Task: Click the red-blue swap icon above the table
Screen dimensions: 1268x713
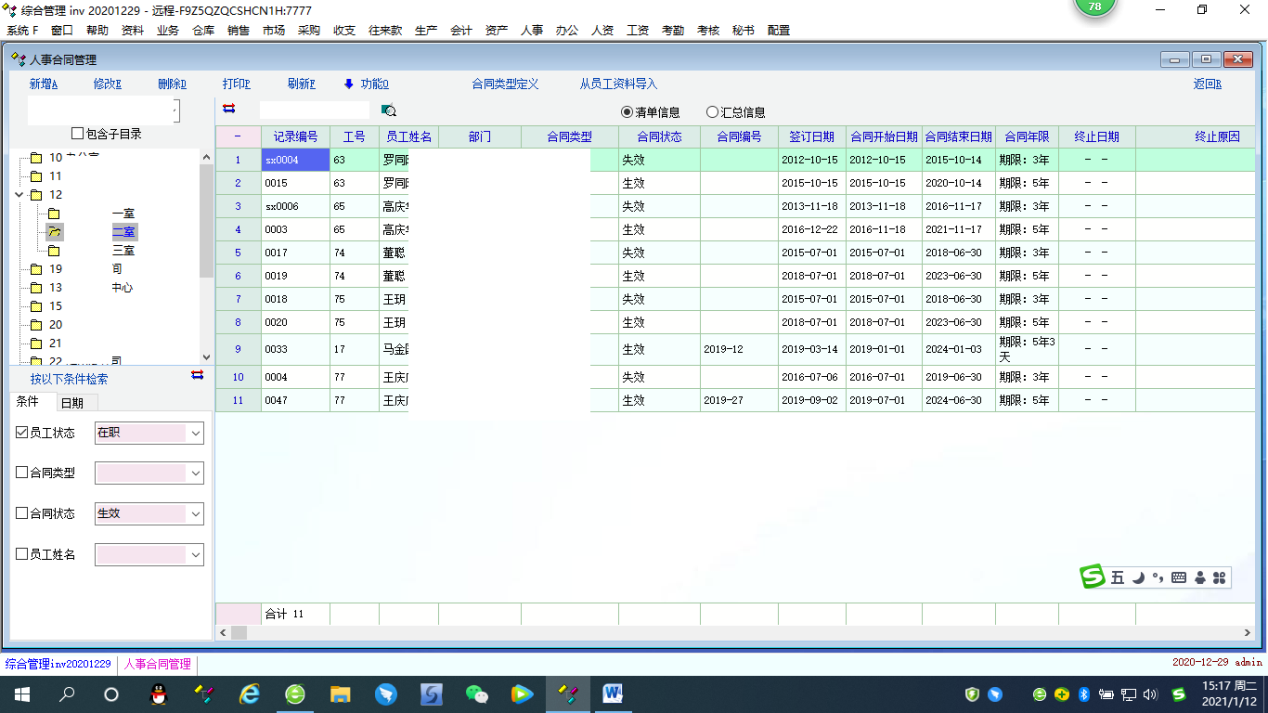Action: pos(229,109)
